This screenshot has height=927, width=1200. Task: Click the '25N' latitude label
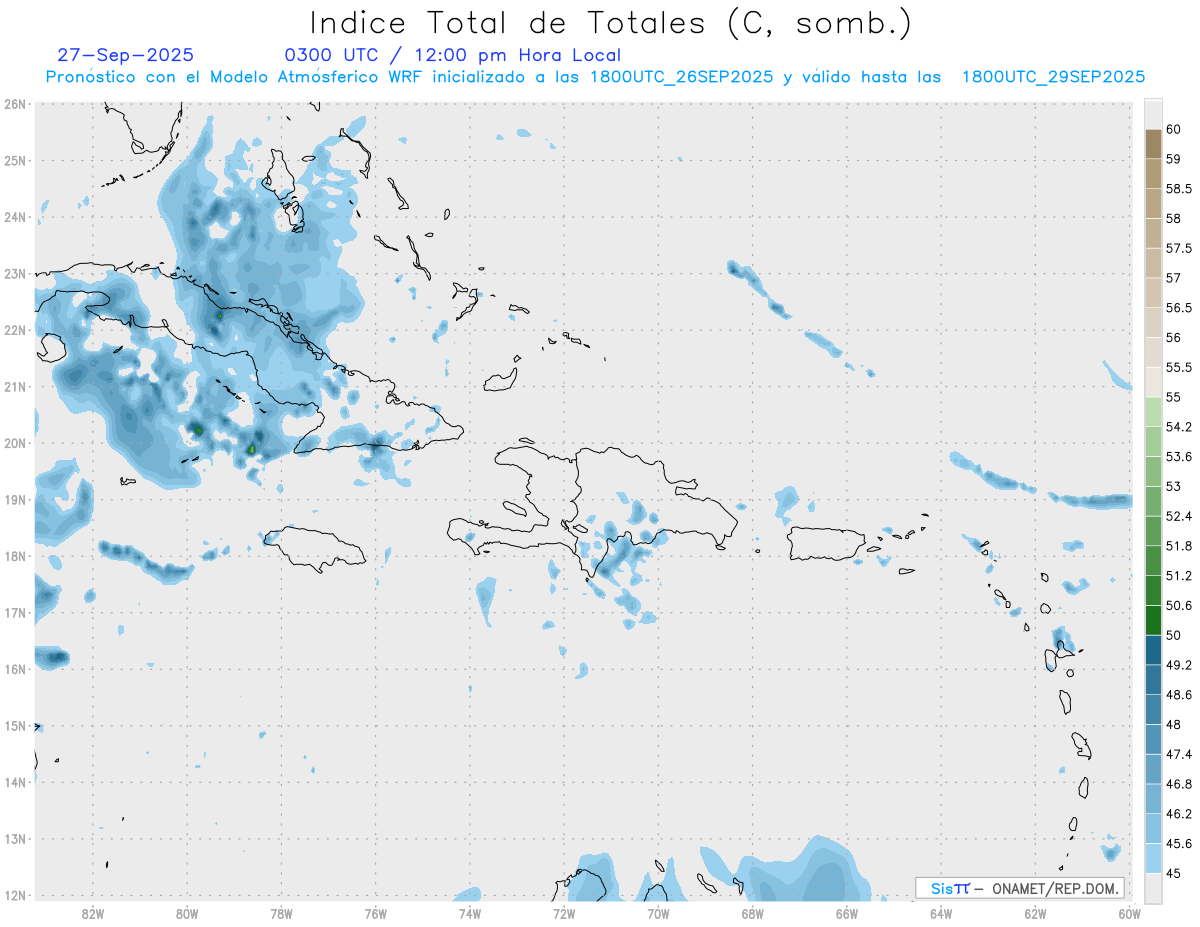pyautogui.click(x=15, y=160)
